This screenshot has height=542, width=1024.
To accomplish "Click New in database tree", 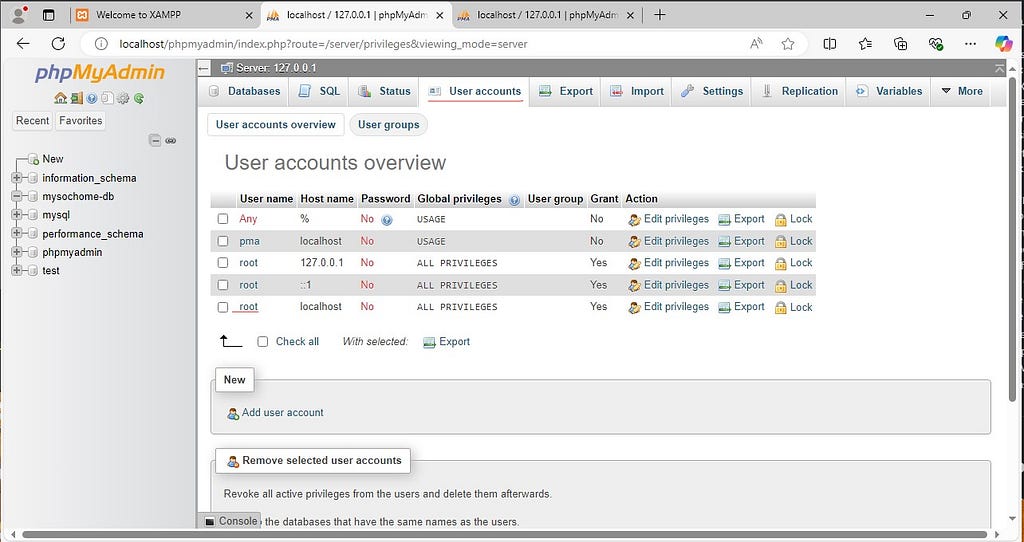I will pos(53,159).
